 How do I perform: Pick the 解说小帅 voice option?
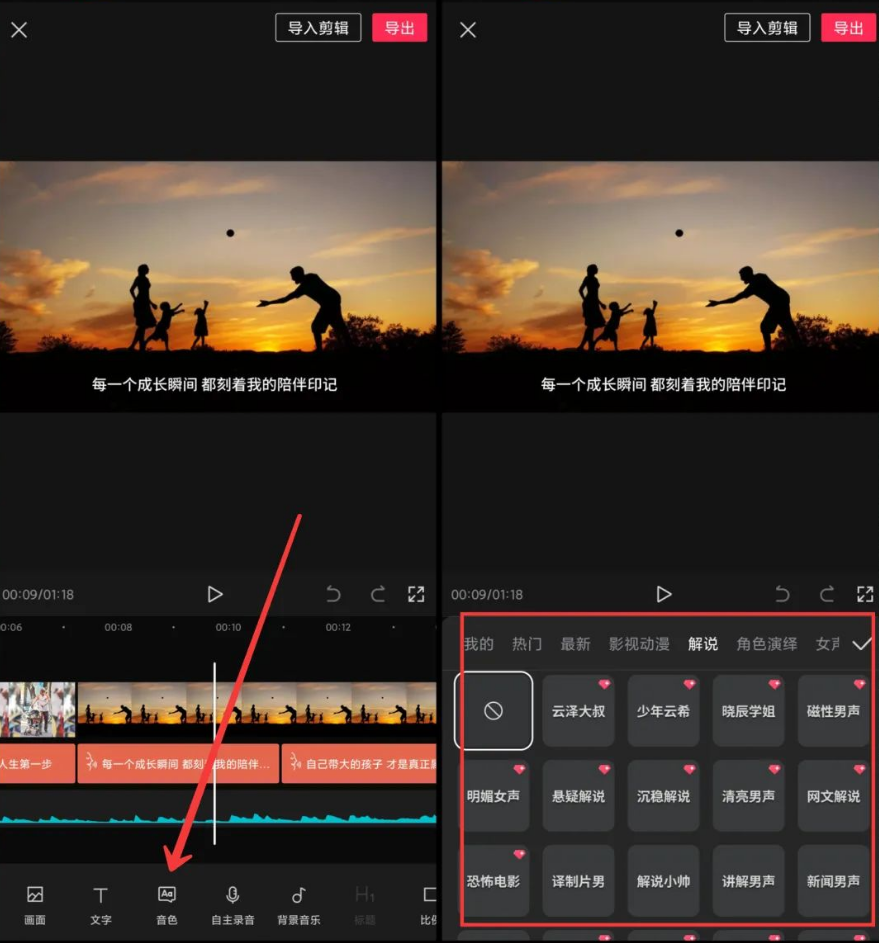pos(663,881)
